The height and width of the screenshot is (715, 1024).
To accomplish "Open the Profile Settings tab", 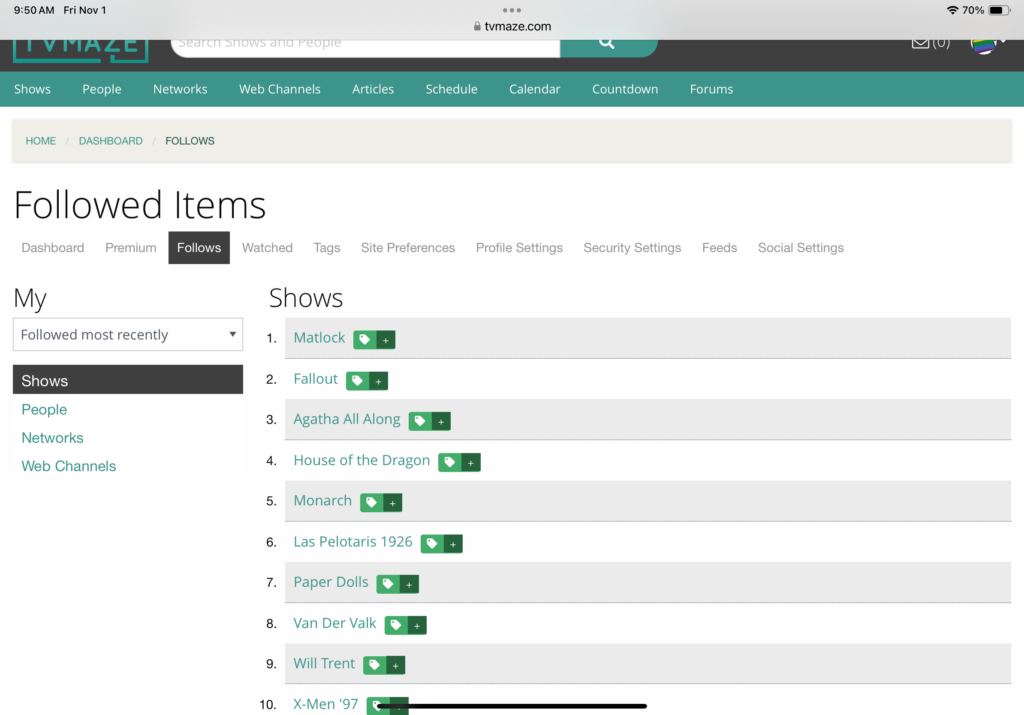I will tap(519, 247).
